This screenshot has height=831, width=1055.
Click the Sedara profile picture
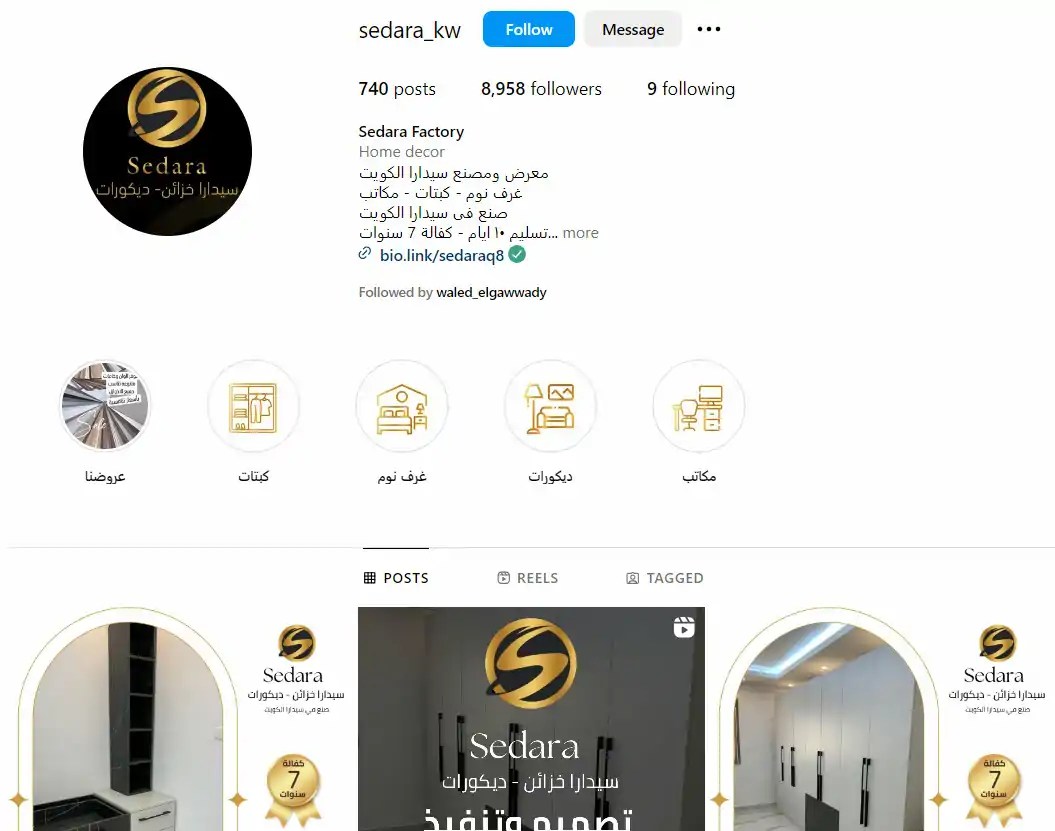tap(168, 151)
